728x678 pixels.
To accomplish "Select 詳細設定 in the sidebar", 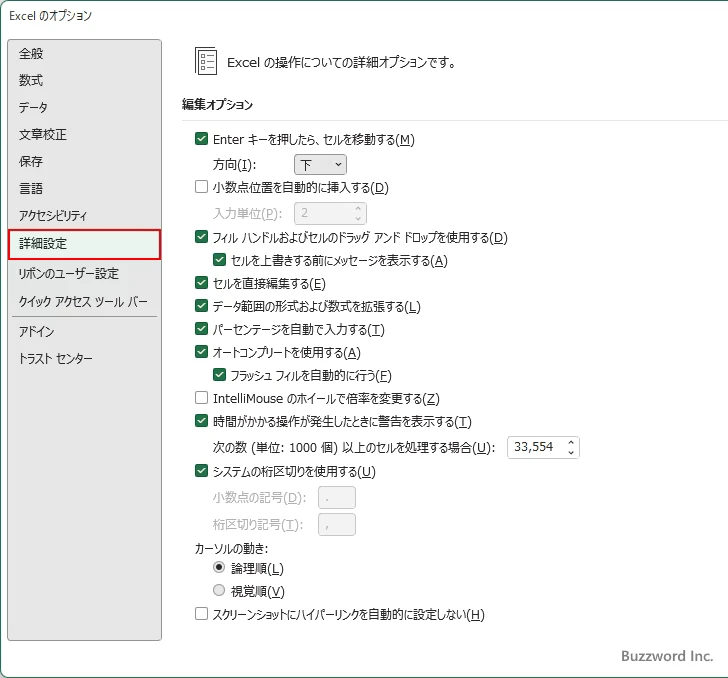I will 84,244.
